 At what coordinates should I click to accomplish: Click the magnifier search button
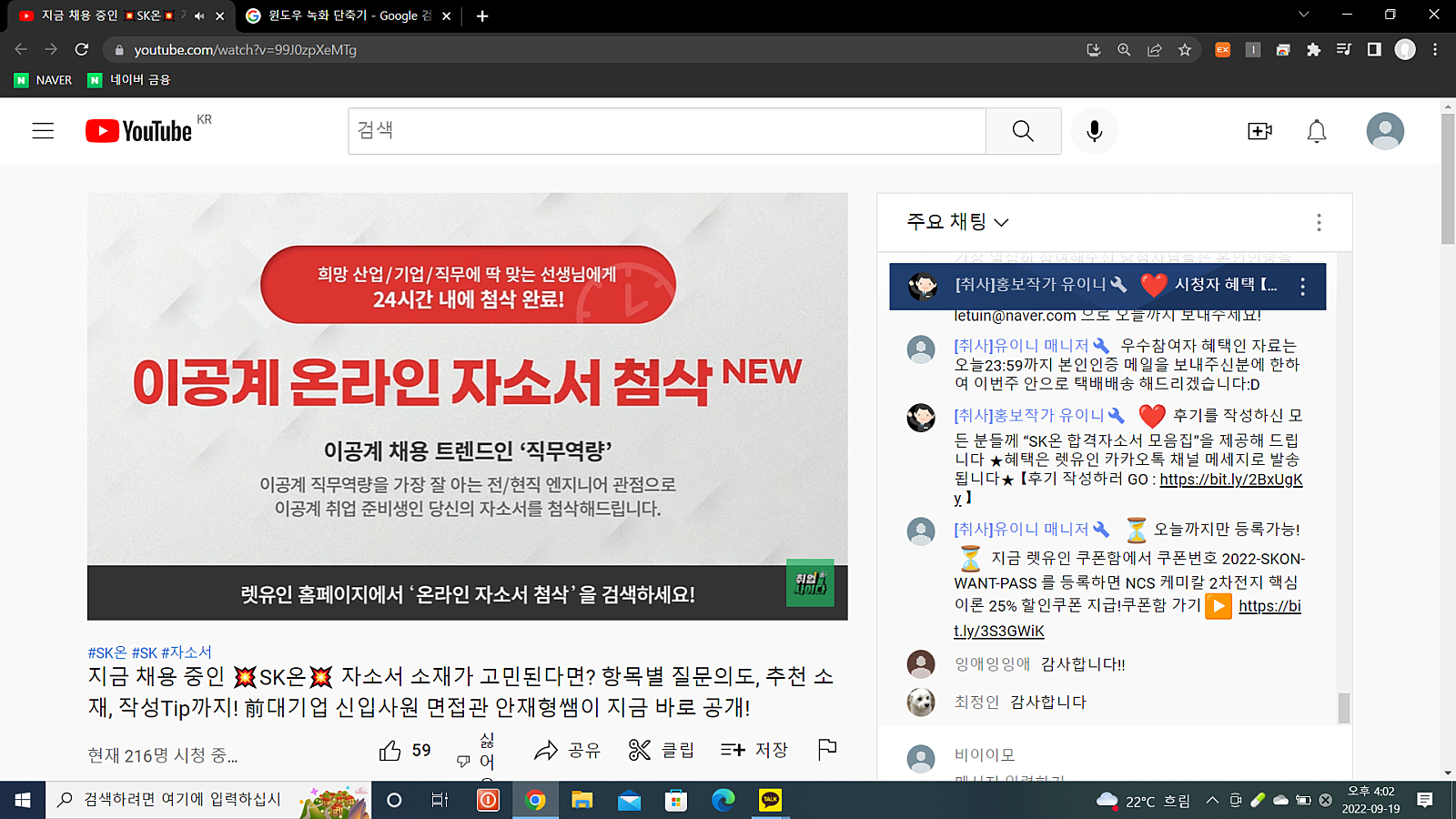click(1023, 131)
